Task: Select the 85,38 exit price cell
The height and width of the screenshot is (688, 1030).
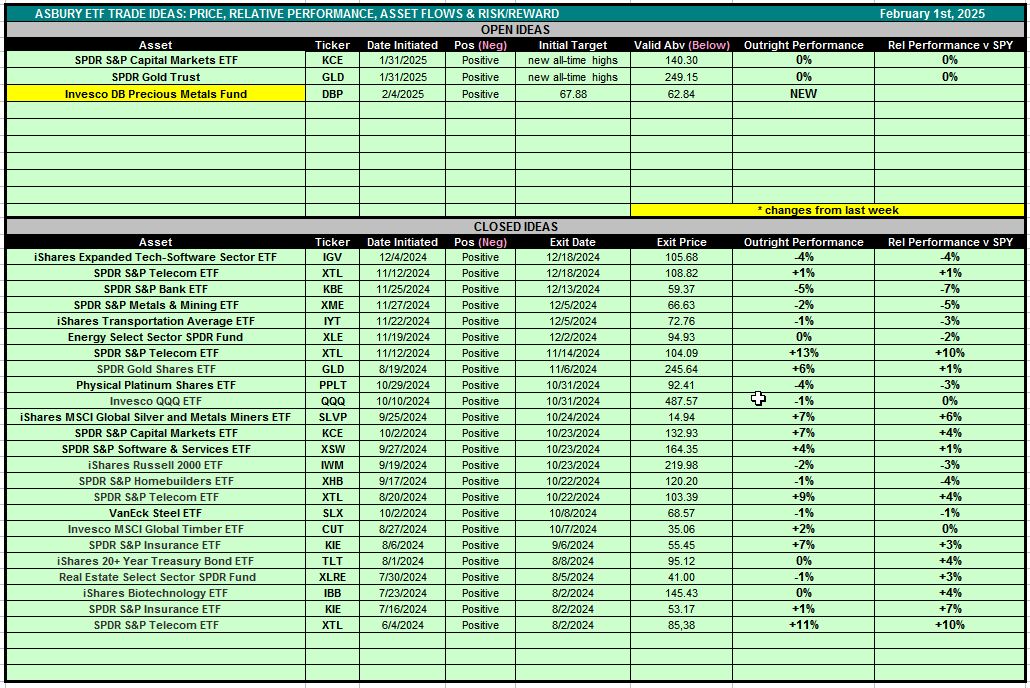Action: 681,625
